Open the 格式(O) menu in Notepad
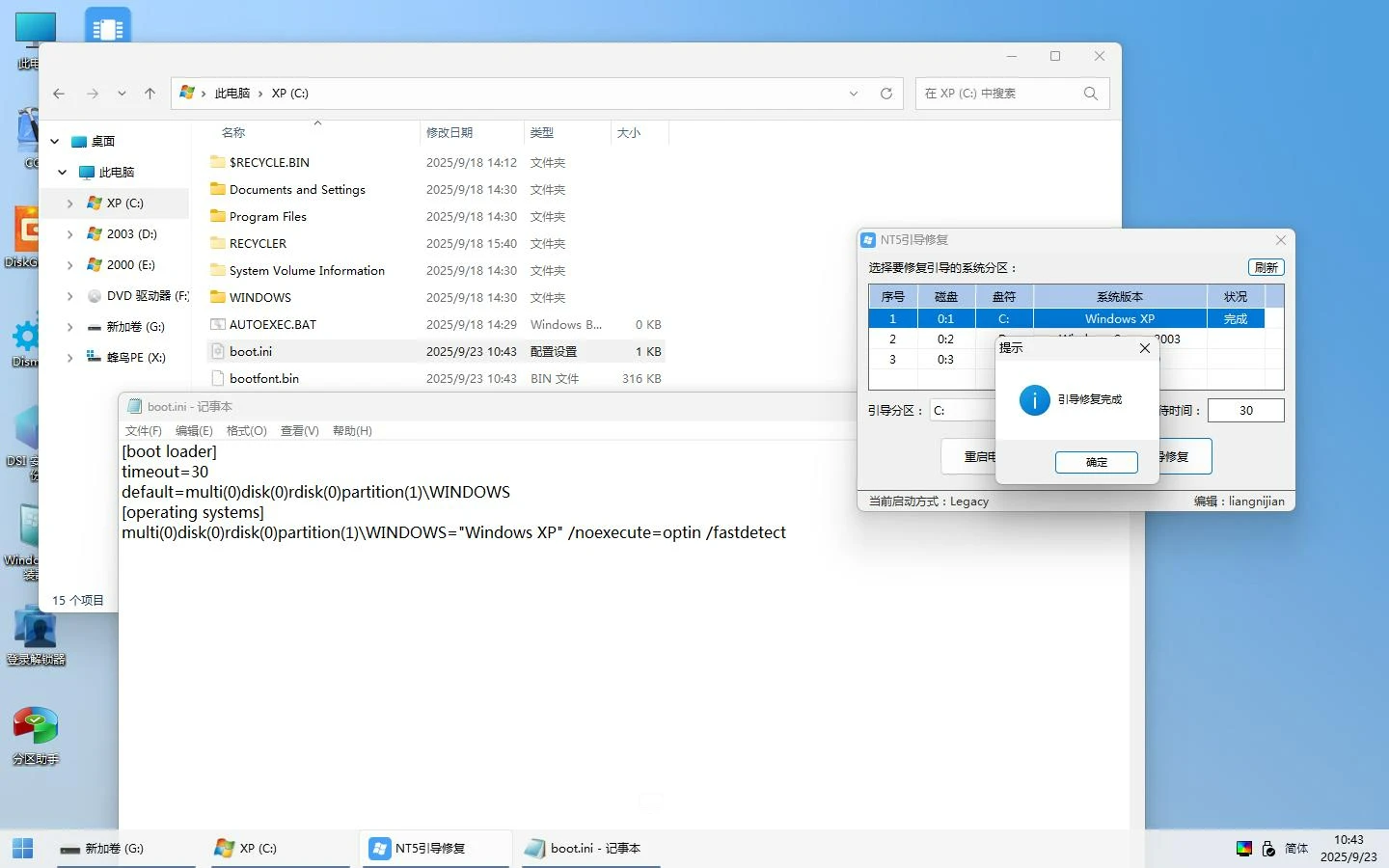The width and height of the screenshot is (1389, 868). click(247, 431)
